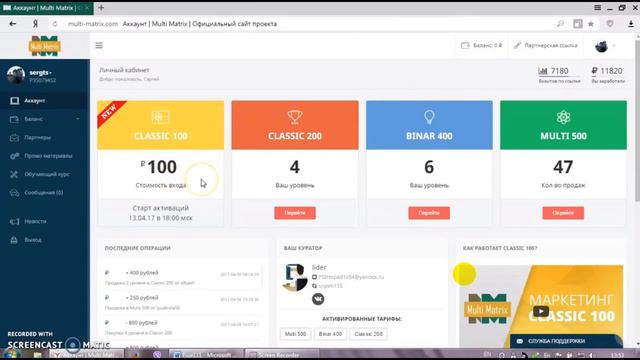The height and width of the screenshot is (360, 640).
Task: Click the browser shield protection icon
Action: (610, 24)
